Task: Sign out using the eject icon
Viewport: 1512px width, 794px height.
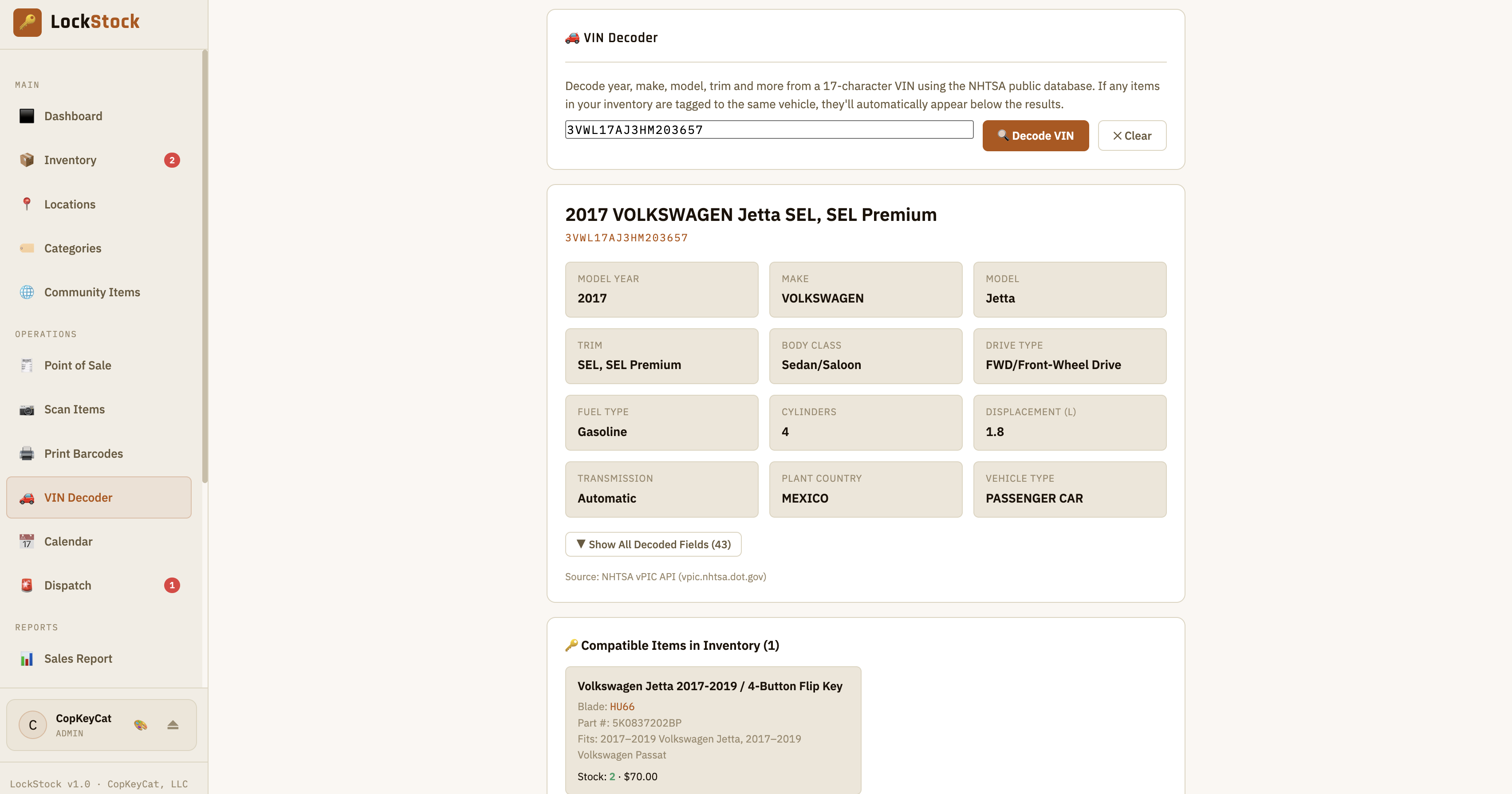Action: (173, 724)
